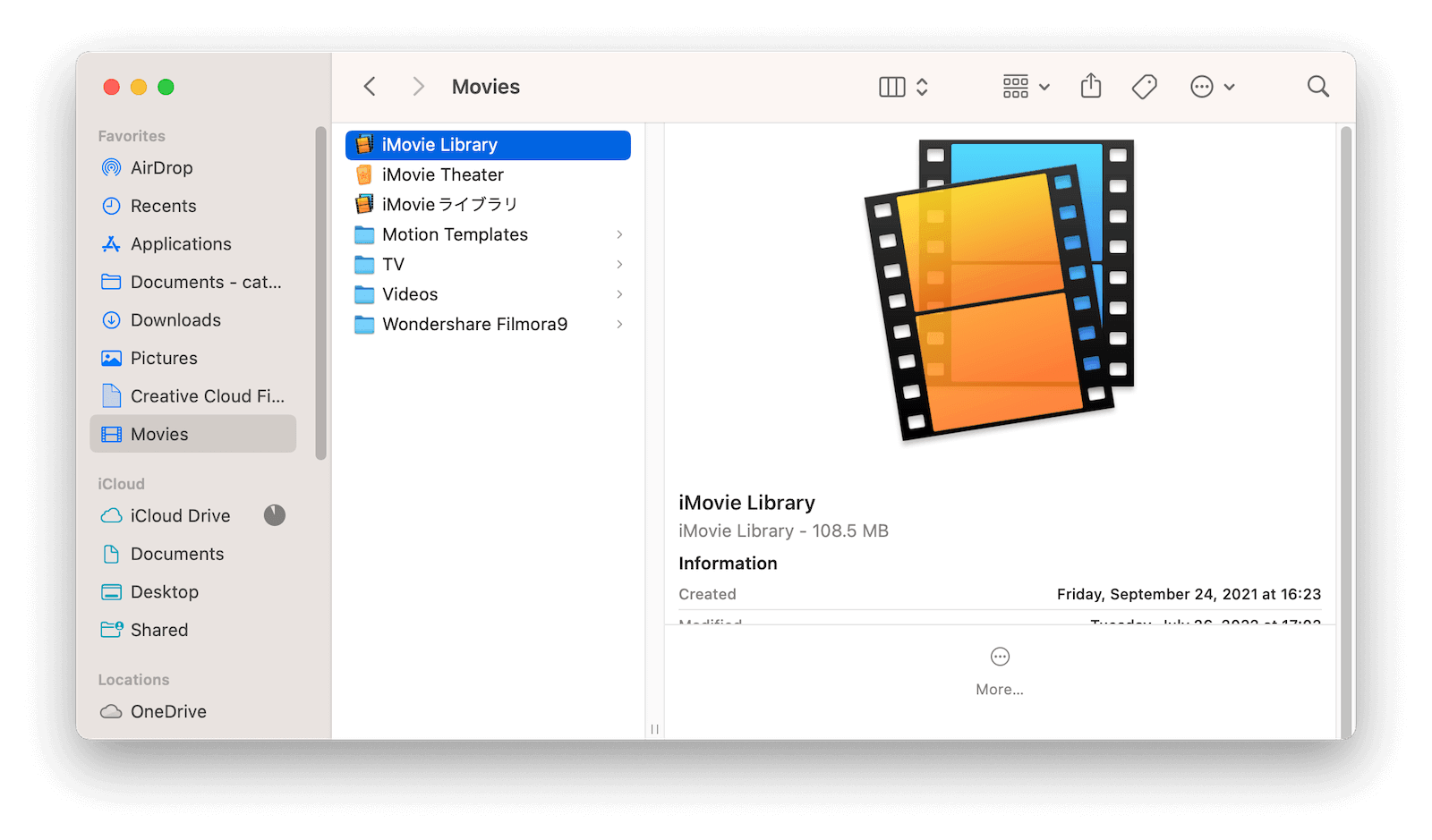Open the Group By grid icon
This screenshot has height=840, width=1432.
pyautogui.click(x=1016, y=87)
